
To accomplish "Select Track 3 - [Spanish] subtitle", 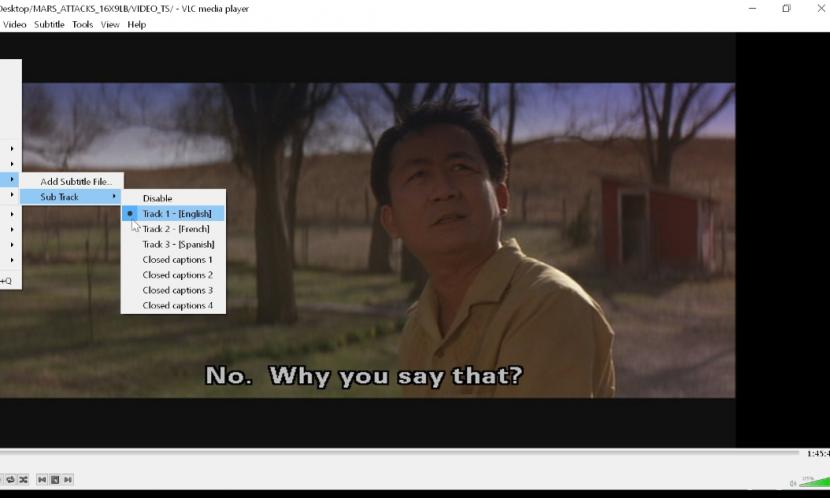I will pos(174,244).
